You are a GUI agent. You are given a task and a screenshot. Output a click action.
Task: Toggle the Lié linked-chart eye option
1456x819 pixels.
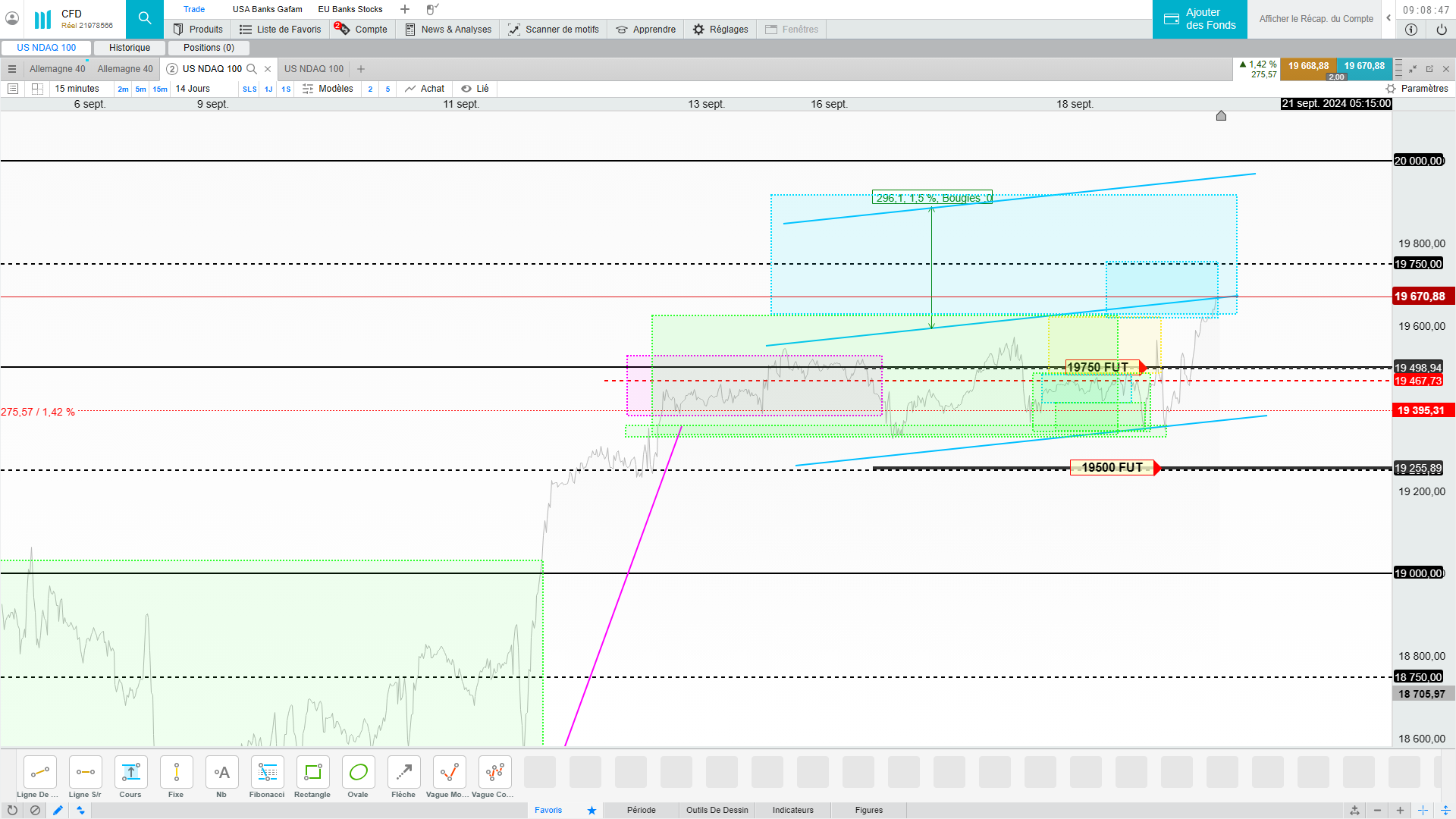tap(475, 89)
